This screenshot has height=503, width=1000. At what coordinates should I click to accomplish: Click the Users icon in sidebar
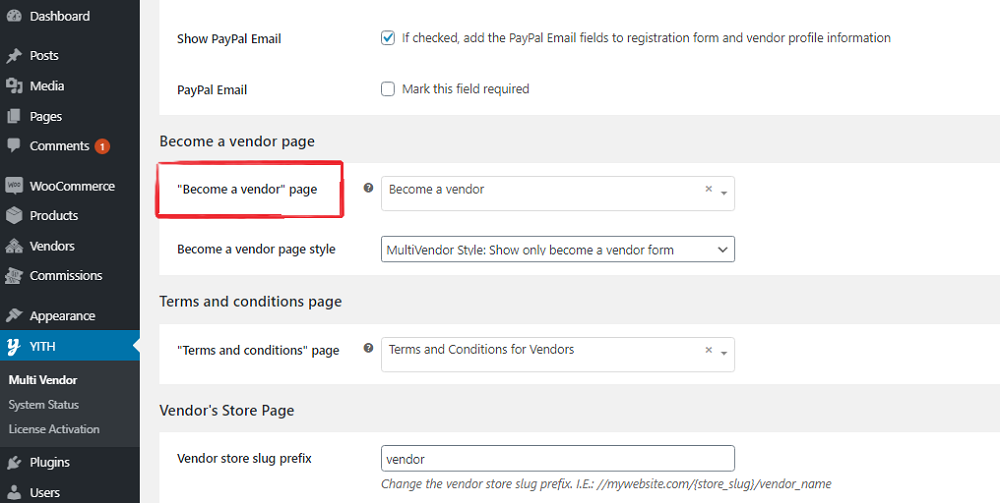click(14, 492)
